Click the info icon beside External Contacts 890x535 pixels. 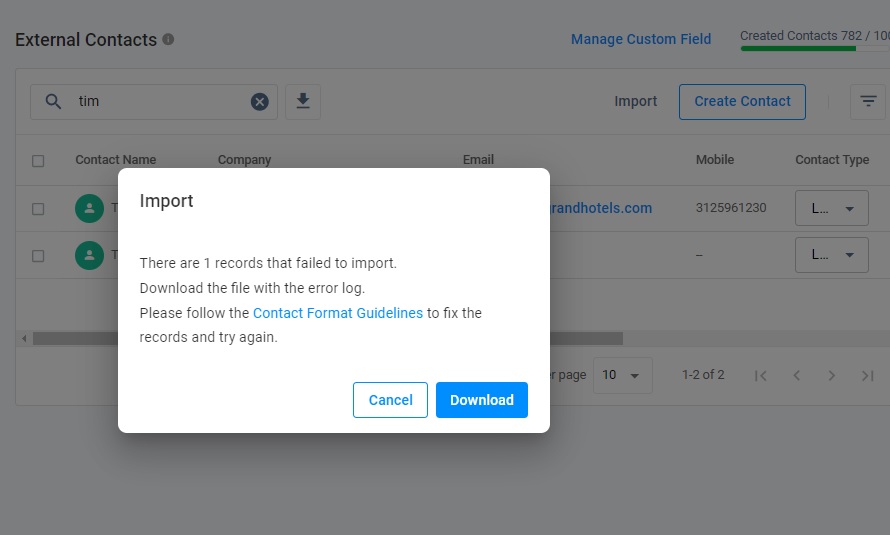[168, 40]
